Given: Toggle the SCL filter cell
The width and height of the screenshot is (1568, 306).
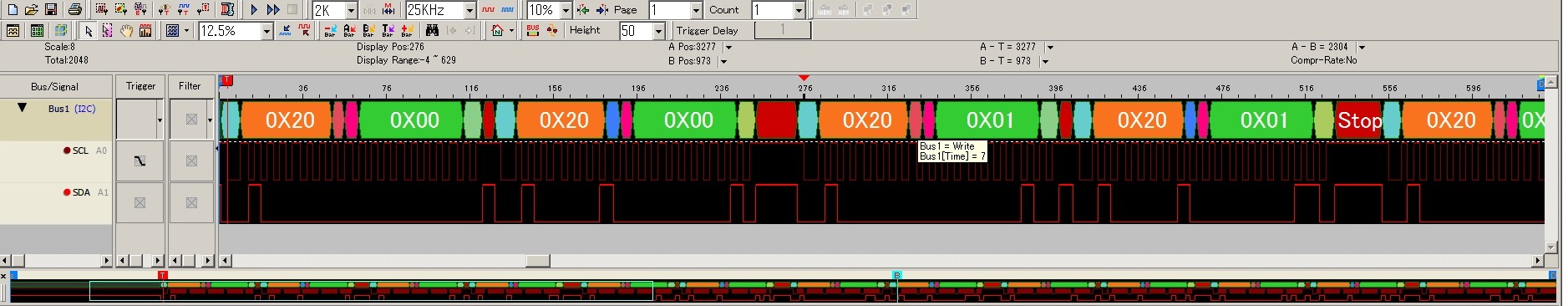Looking at the screenshot, I should [191, 161].
